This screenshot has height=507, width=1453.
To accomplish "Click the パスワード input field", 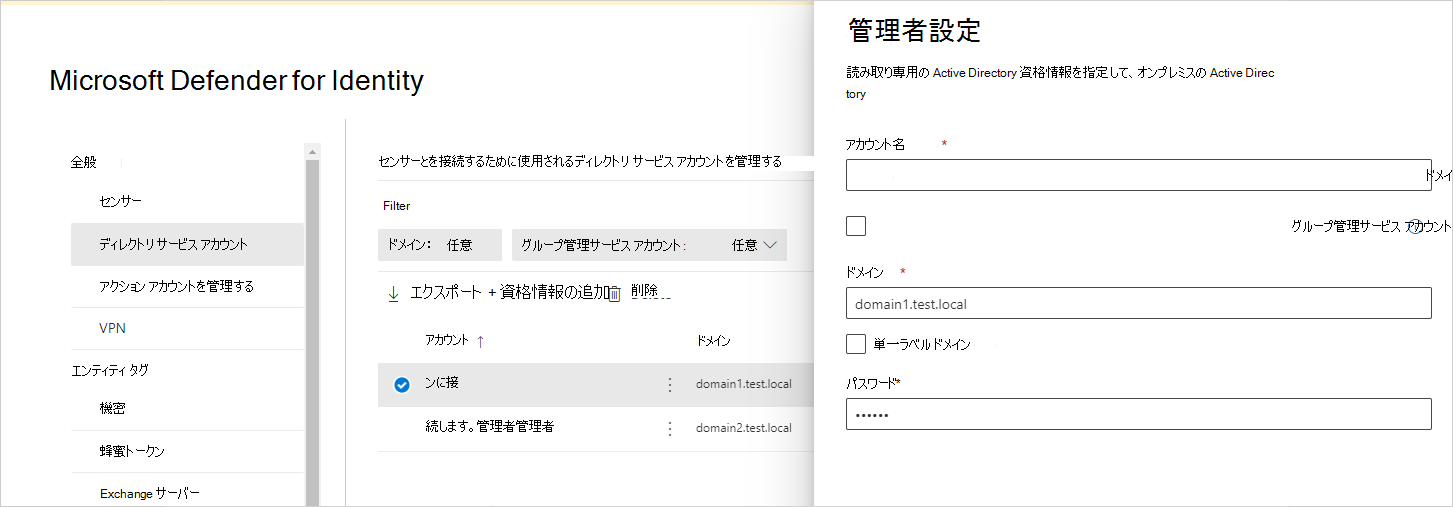I will pos(1138,414).
